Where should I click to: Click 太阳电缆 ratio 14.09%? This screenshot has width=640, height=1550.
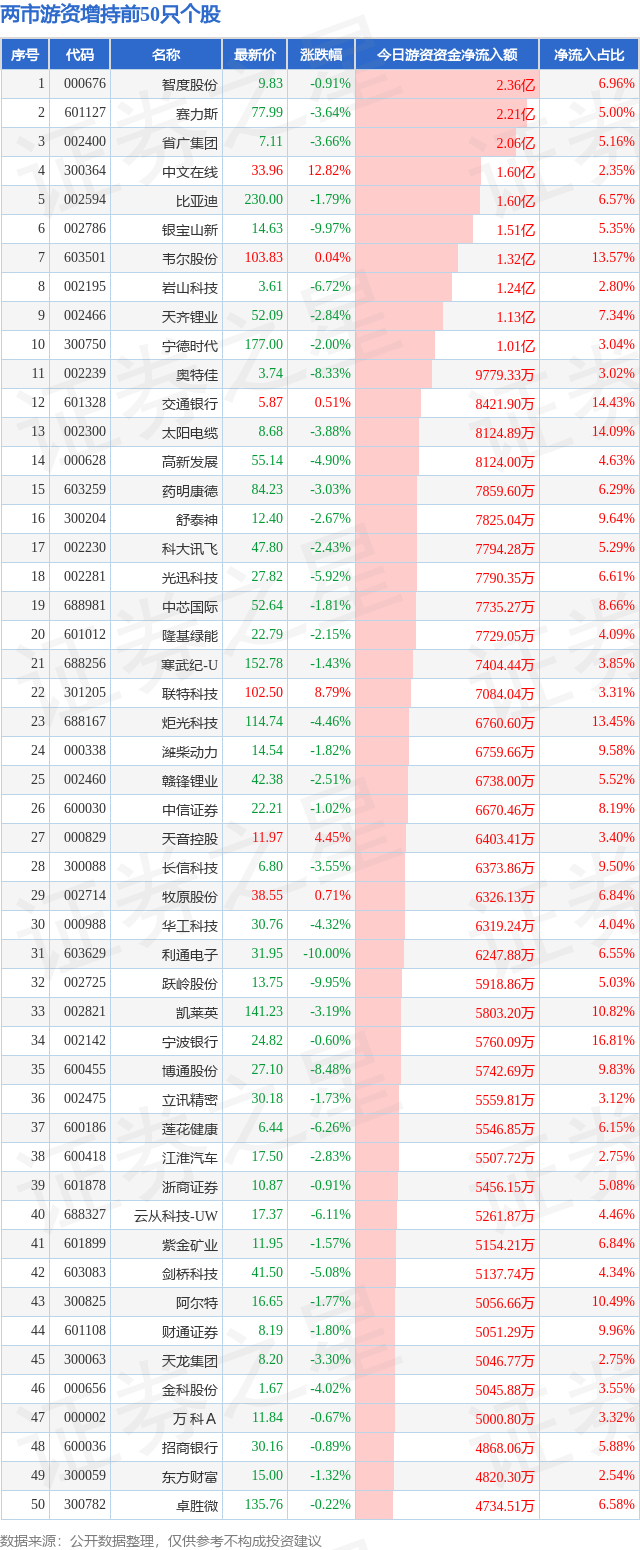pyautogui.click(x=614, y=432)
